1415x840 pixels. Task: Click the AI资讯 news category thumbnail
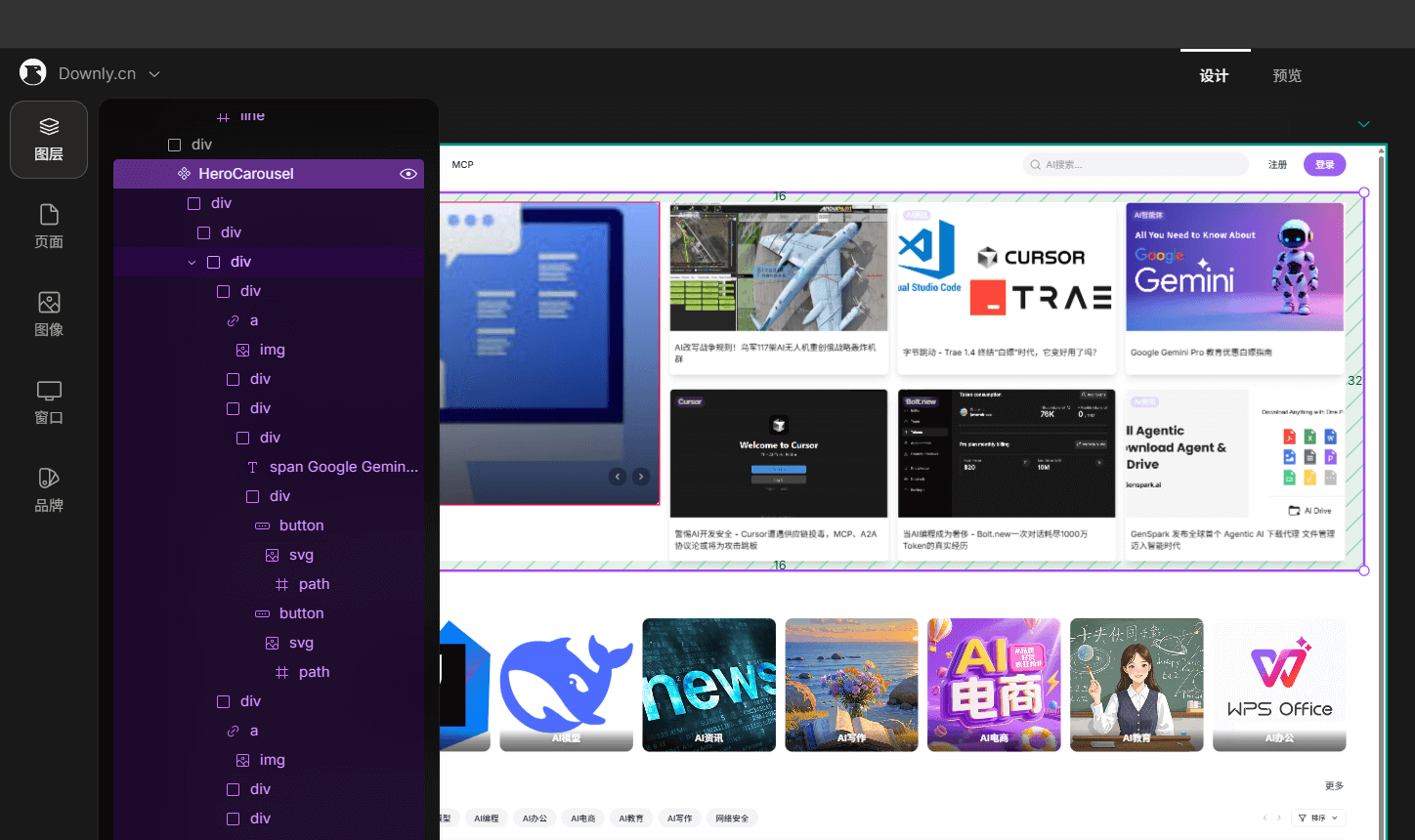708,685
